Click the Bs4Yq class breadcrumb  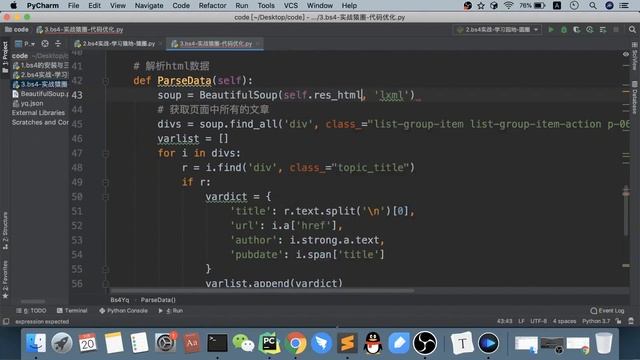tap(120, 300)
